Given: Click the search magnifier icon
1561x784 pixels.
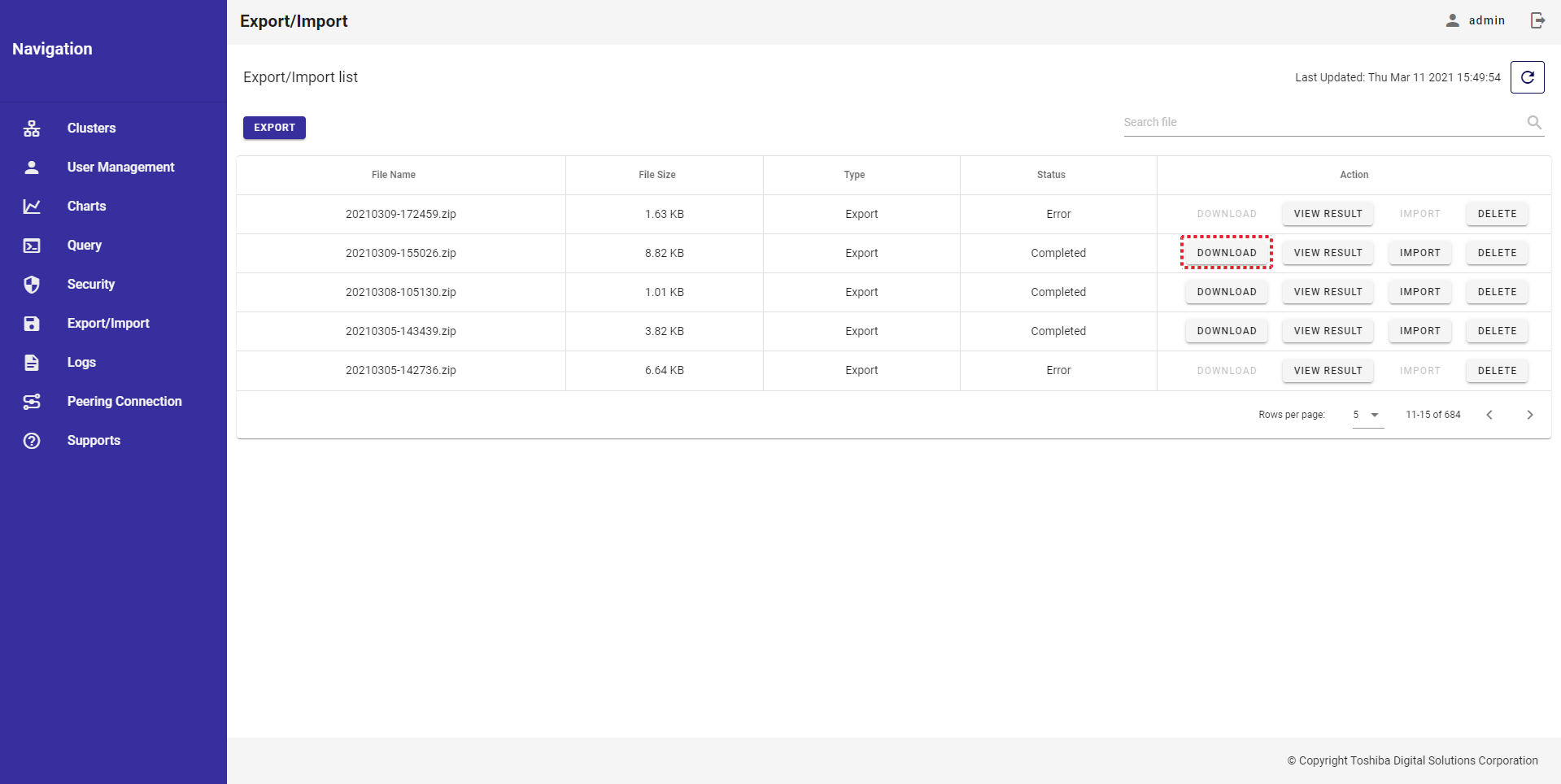Looking at the screenshot, I should 1534,122.
